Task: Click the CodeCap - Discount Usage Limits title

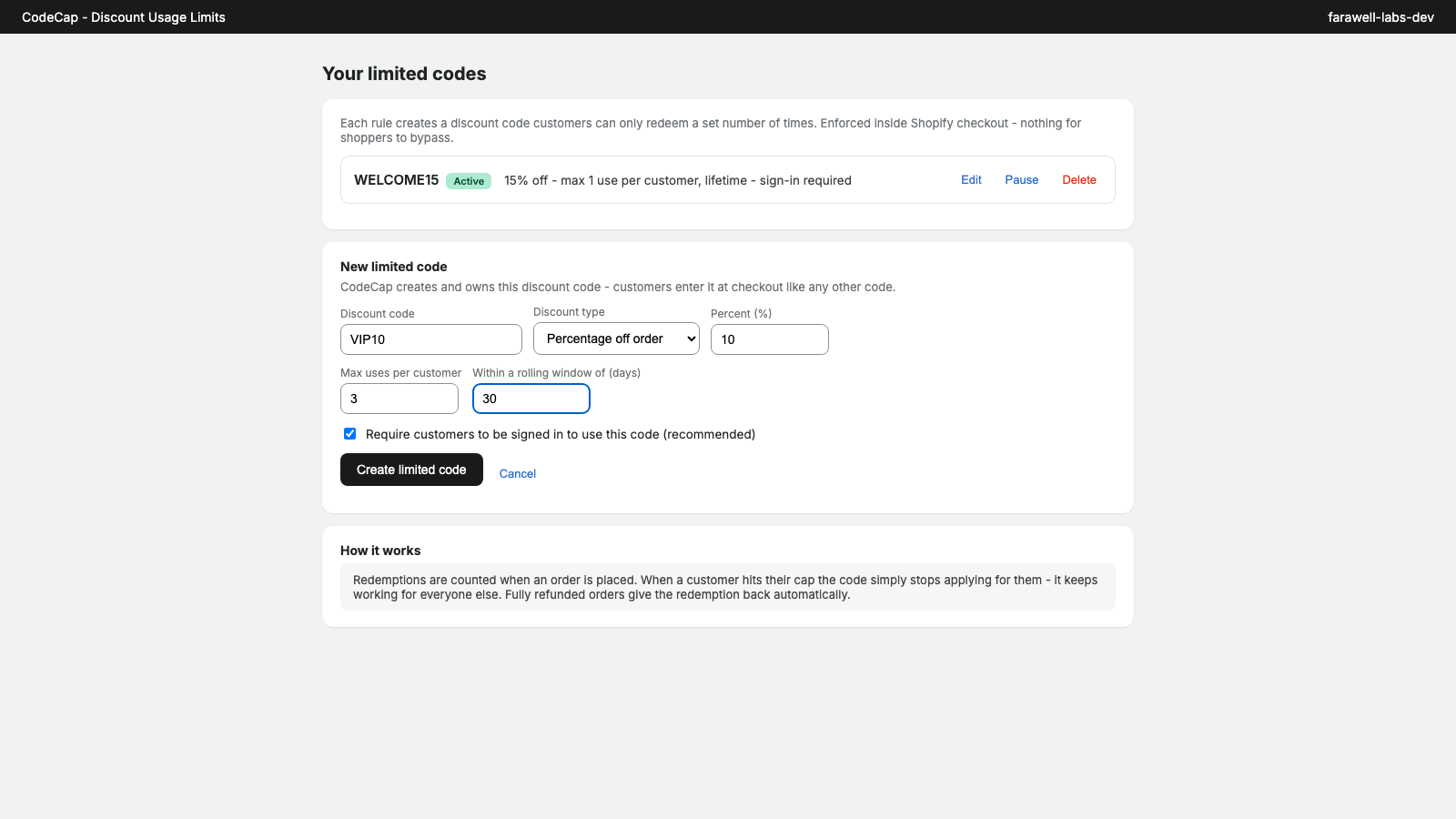Action: 124,17
